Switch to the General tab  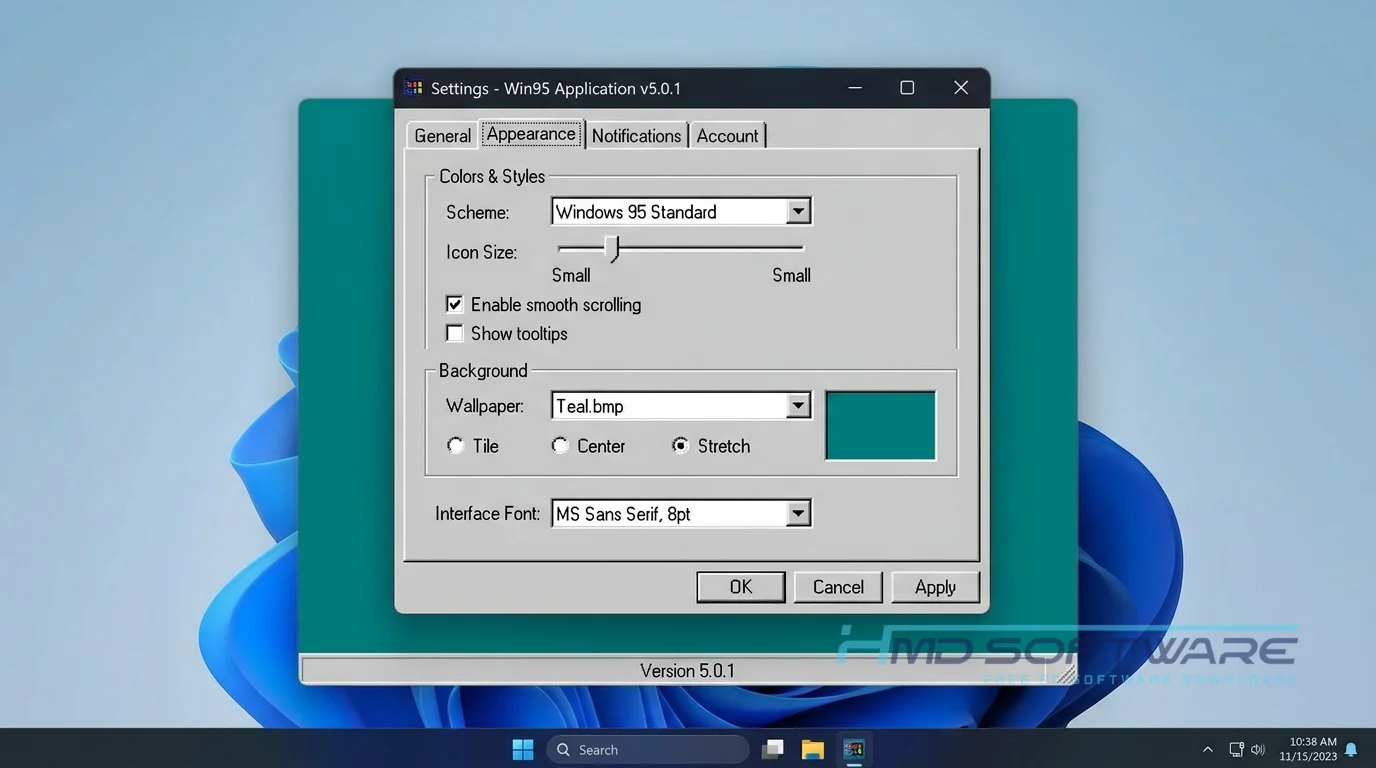click(x=442, y=135)
